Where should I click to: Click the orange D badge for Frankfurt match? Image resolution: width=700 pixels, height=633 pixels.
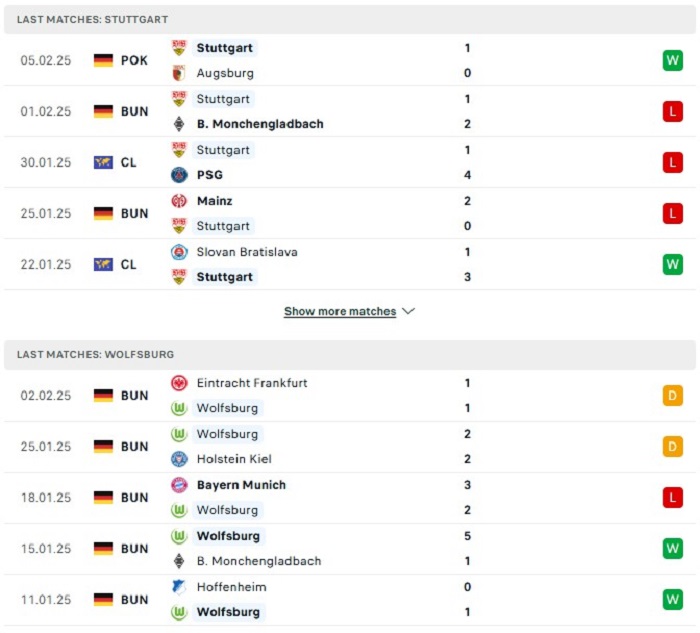(672, 396)
